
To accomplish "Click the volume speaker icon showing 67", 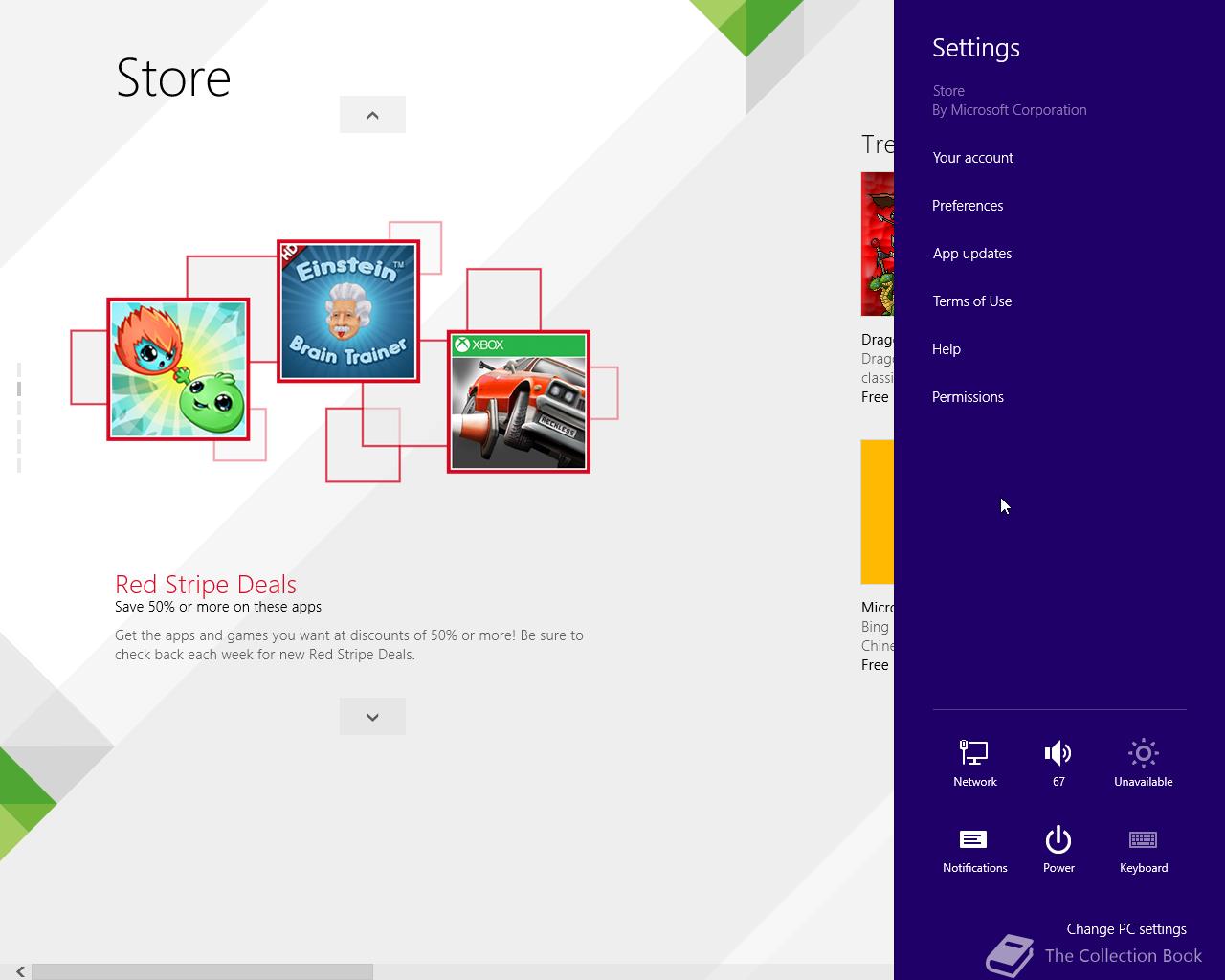I will (1058, 764).
